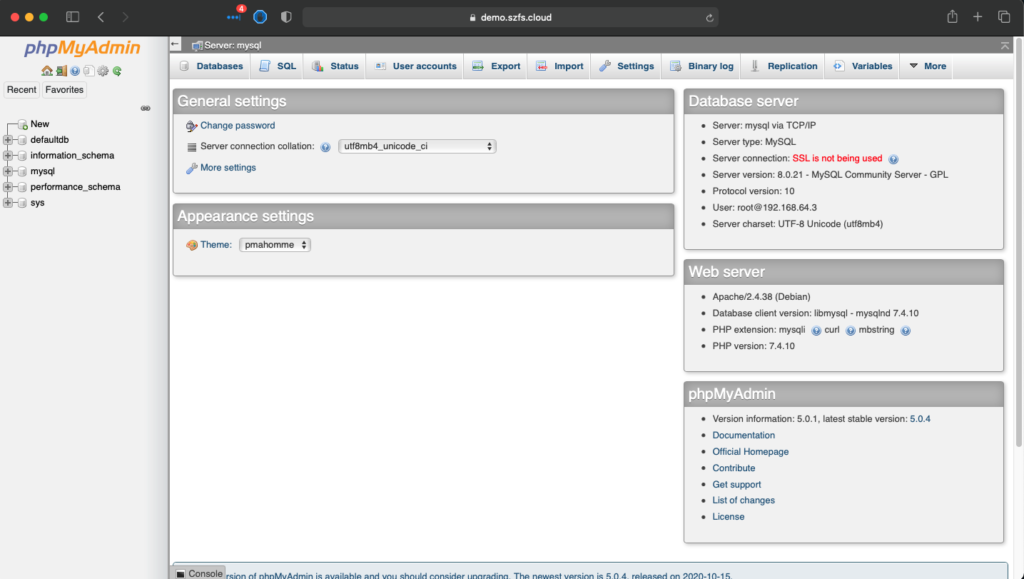Click the Recent tables button
This screenshot has width=1024, height=579.
pyautogui.click(x=22, y=89)
